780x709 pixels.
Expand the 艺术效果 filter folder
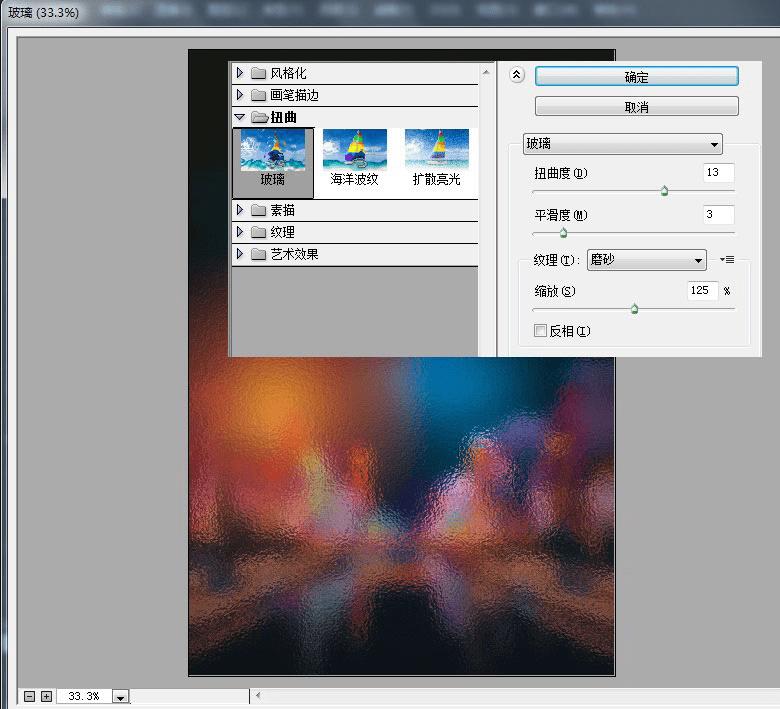(240, 254)
